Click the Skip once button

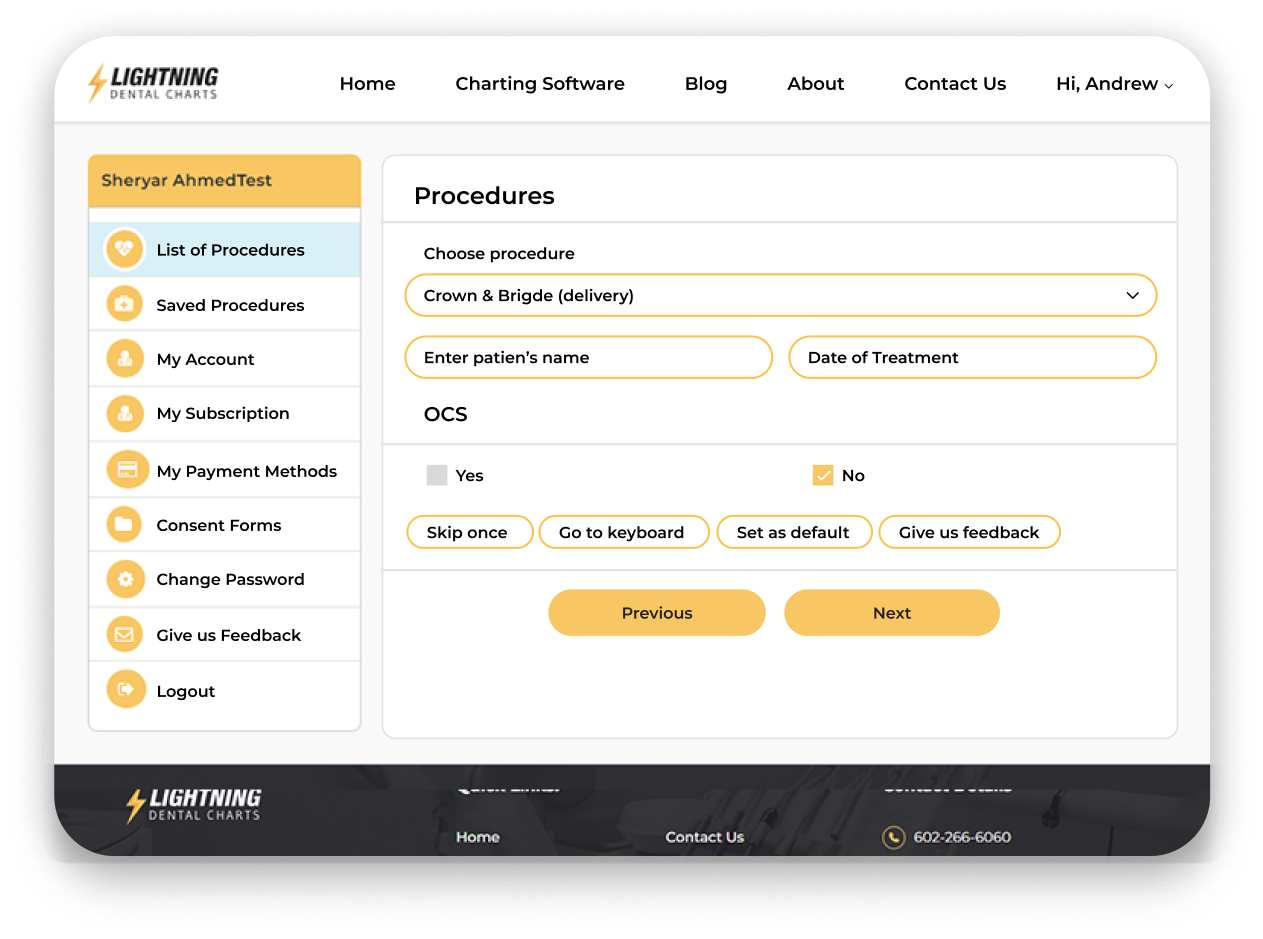[468, 532]
